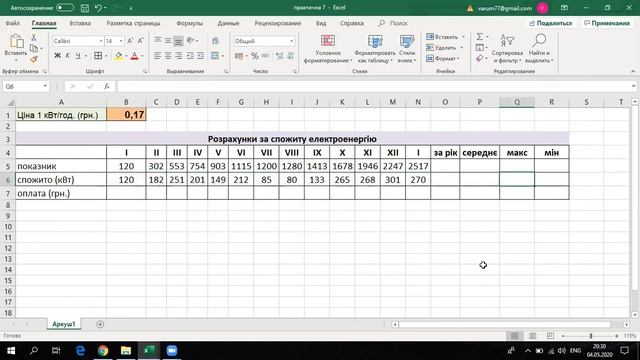Expand the formula bar chevron
640x360 pixels.
[x=633, y=86]
